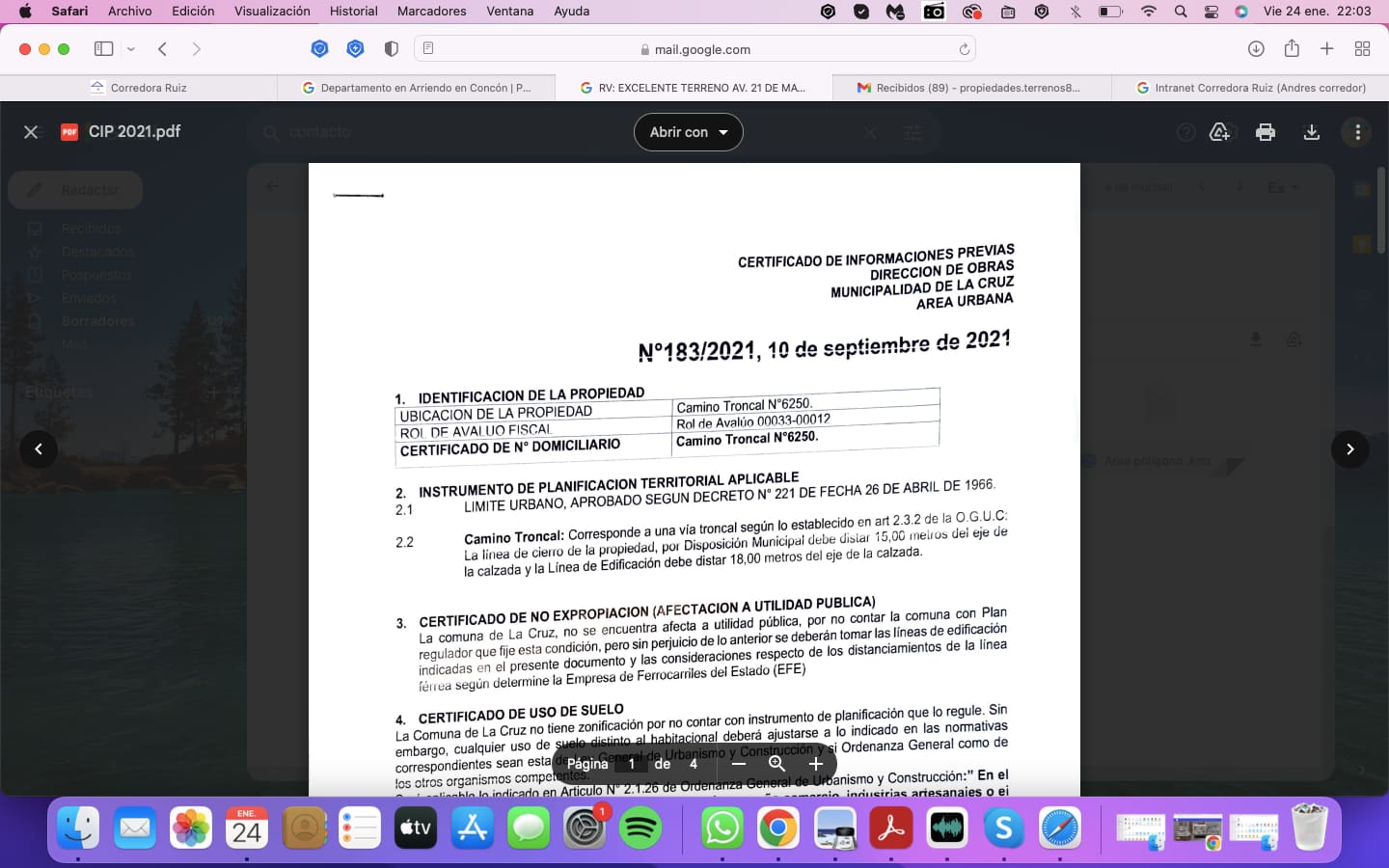Switch to Intranet Corredora Ruiz tab
The width and height of the screenshot is (1389, 868).
pos(1250,88)
